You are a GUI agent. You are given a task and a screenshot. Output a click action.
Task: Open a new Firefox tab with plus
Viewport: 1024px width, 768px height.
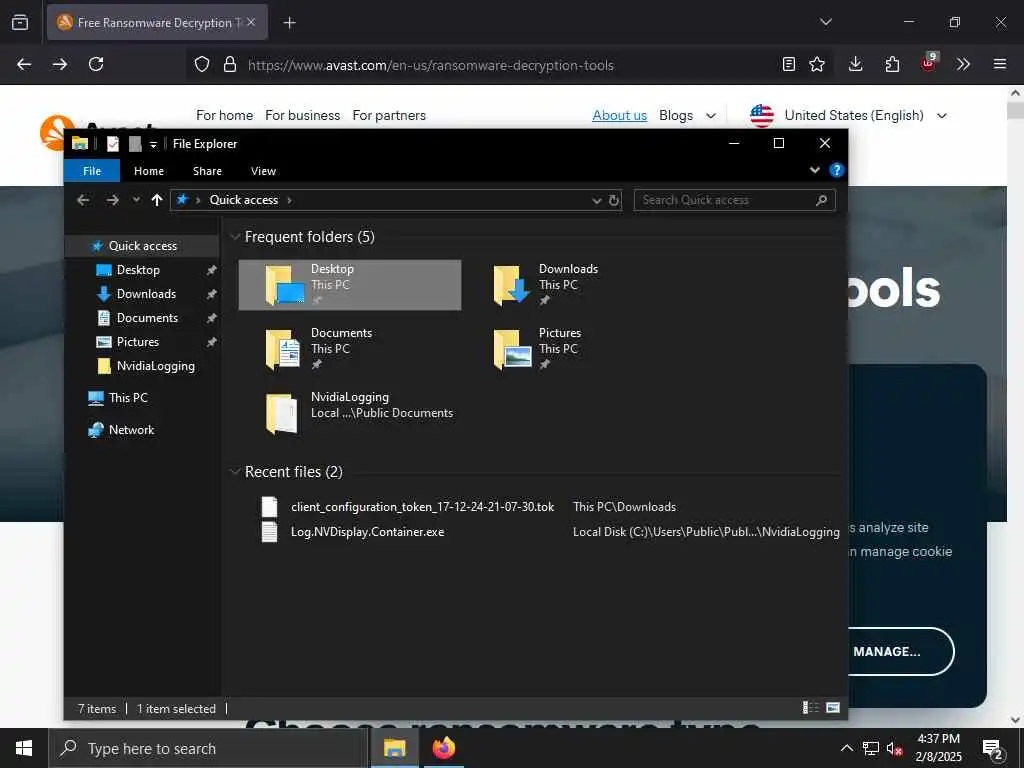(289, 23)
